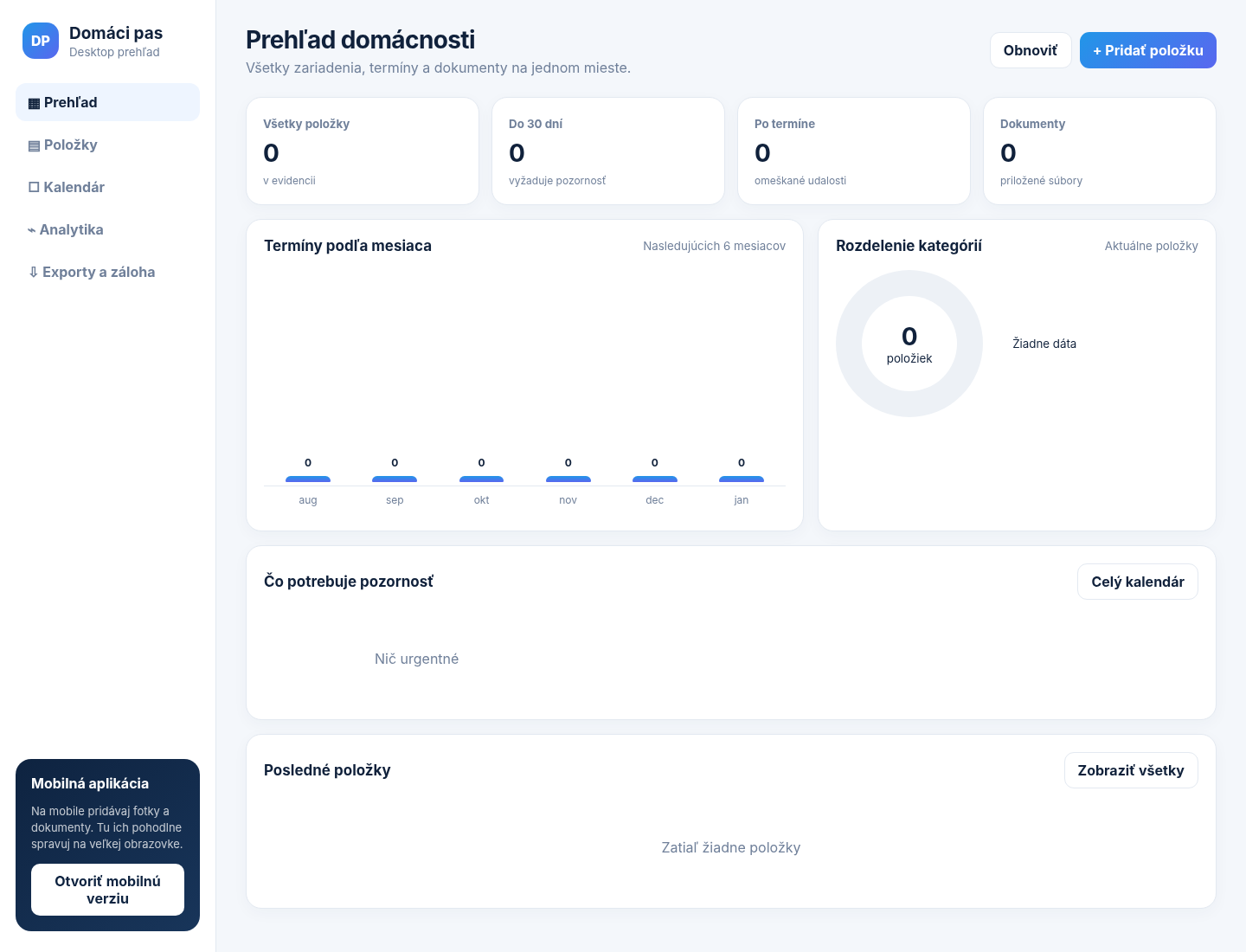Click the Kalendár square icon in sidebar
Screen dimensions: 1246x952
pos(34,188)
